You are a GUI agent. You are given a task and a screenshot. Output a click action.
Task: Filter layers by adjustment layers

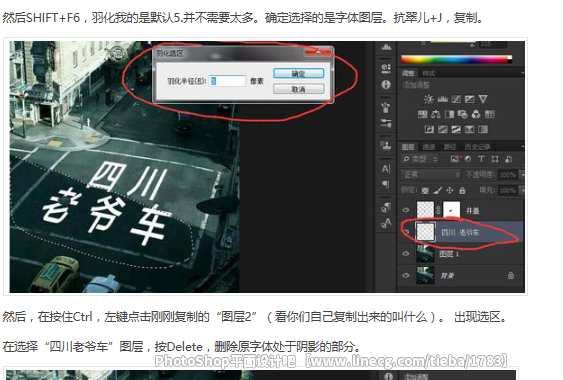click(x=468, y=159)
